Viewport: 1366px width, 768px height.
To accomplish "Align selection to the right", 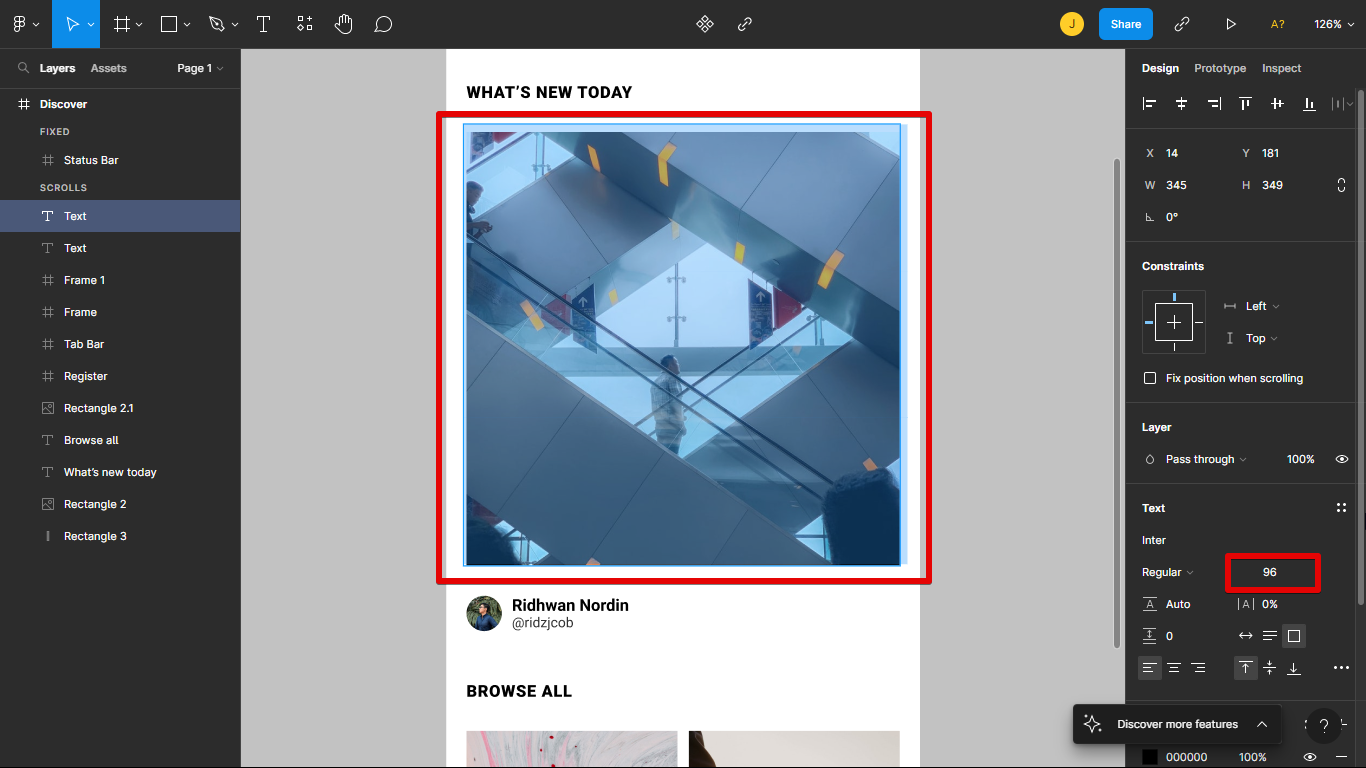I will pyautogui.click(x=1214, y=103).
